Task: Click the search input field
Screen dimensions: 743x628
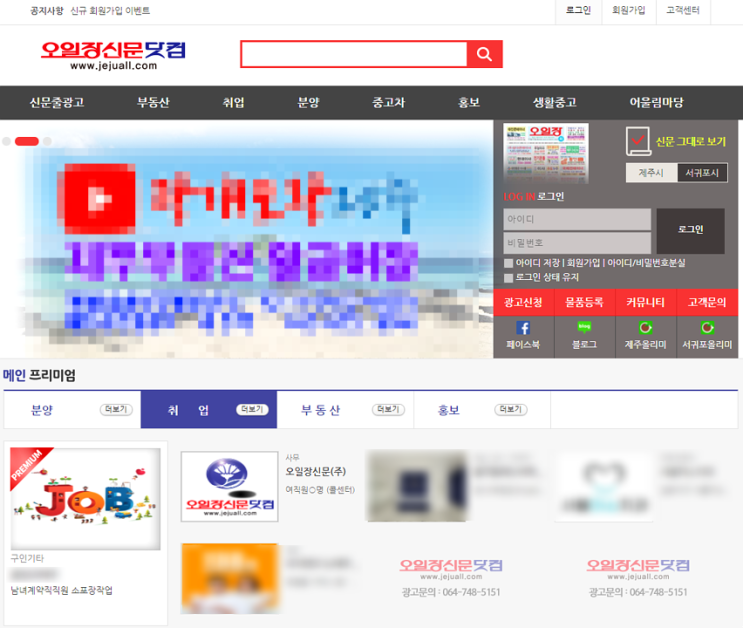Action: pyautogui.click(x=354, y=54)
